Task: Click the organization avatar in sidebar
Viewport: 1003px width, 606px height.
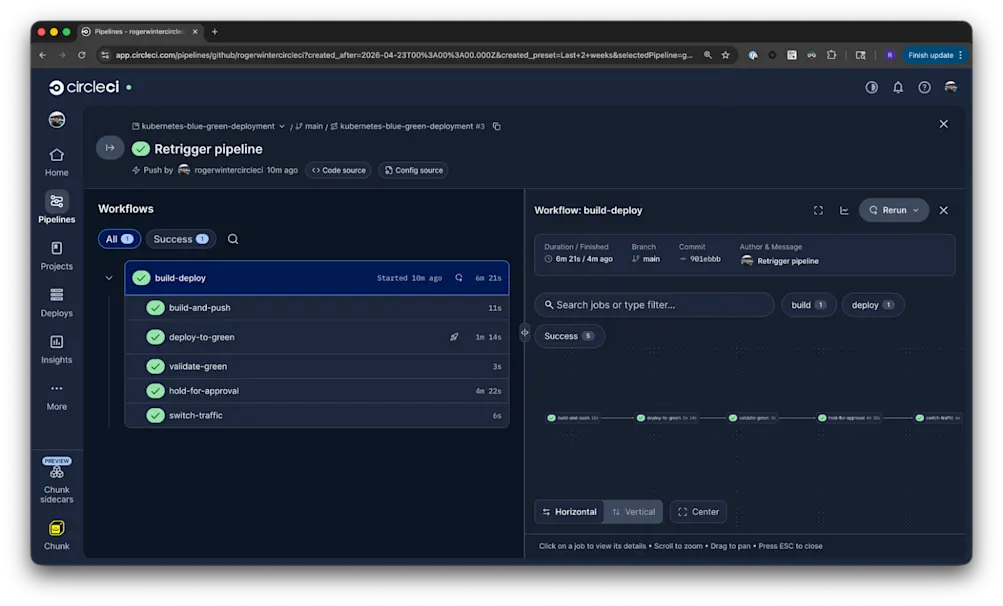Action: point(57,120)
